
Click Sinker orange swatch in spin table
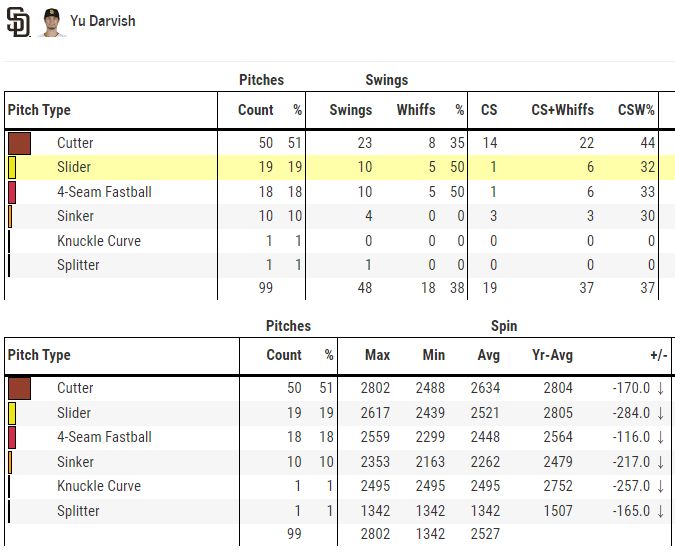coord(10,462)
